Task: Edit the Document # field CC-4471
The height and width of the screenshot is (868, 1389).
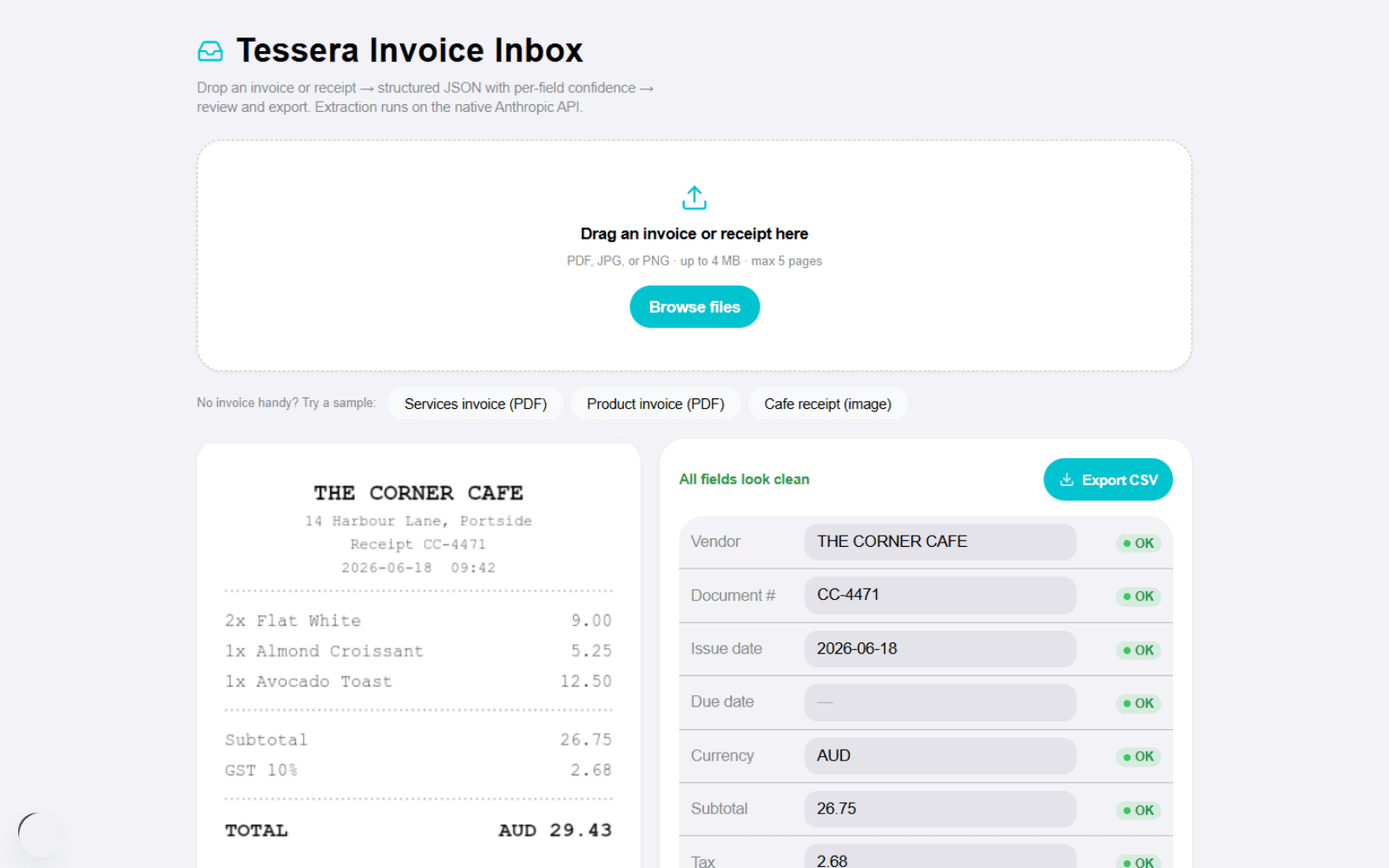Action: point(940,595)
